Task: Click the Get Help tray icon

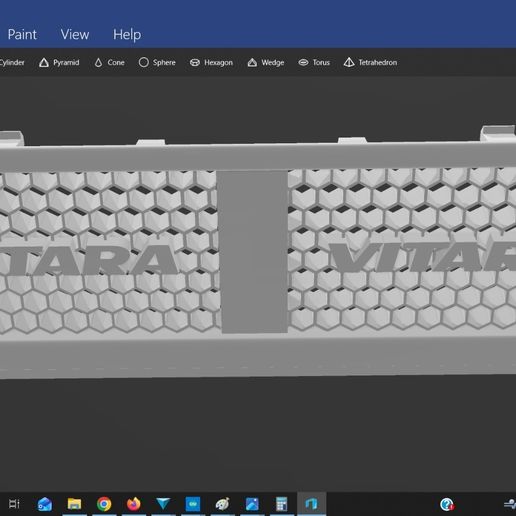Action: tap(447, 504)
